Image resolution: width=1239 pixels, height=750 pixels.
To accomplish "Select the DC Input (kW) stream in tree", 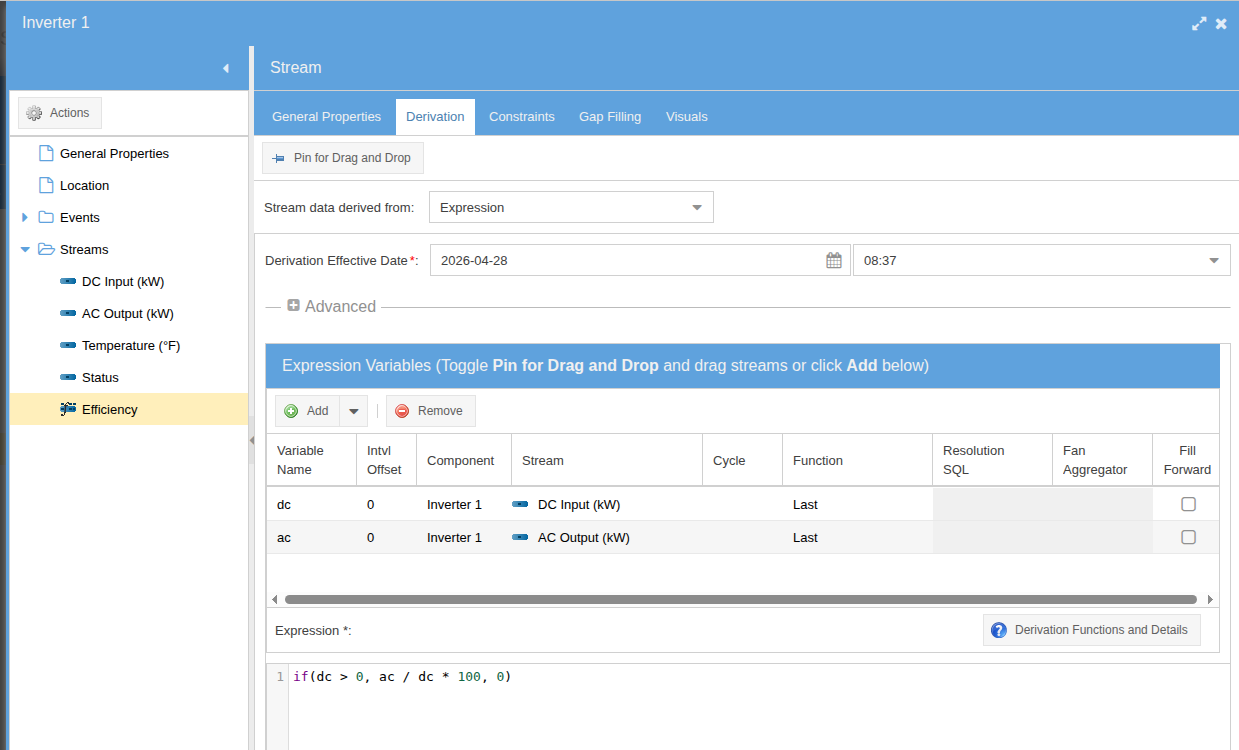I will coord(123,282).
